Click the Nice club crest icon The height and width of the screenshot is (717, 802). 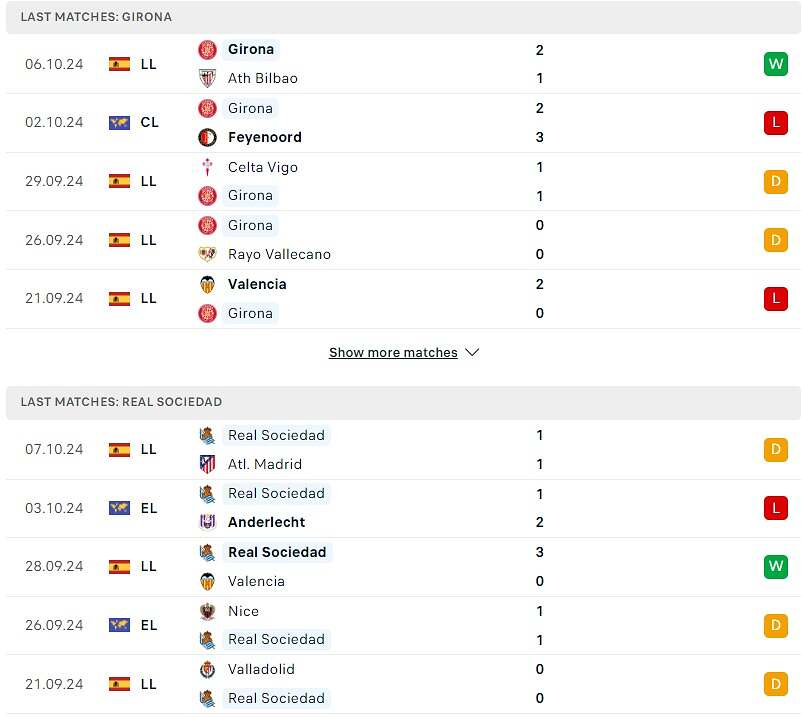(x=207, y=611)
